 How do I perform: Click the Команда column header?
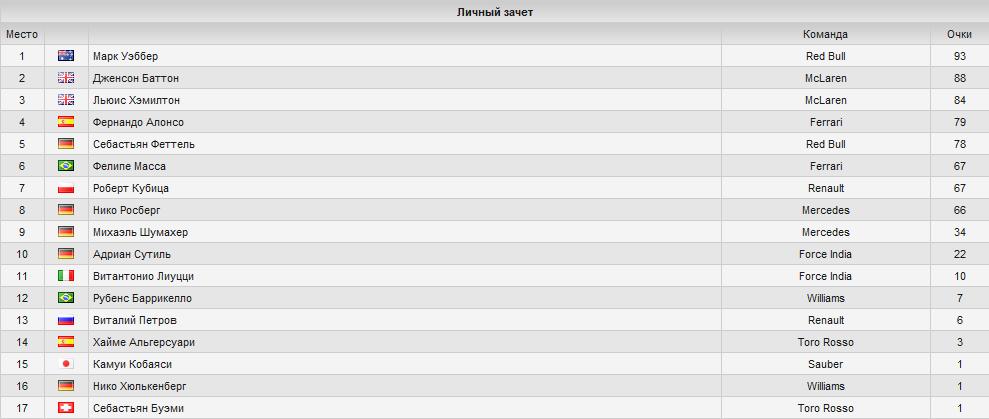click(825, 34)
